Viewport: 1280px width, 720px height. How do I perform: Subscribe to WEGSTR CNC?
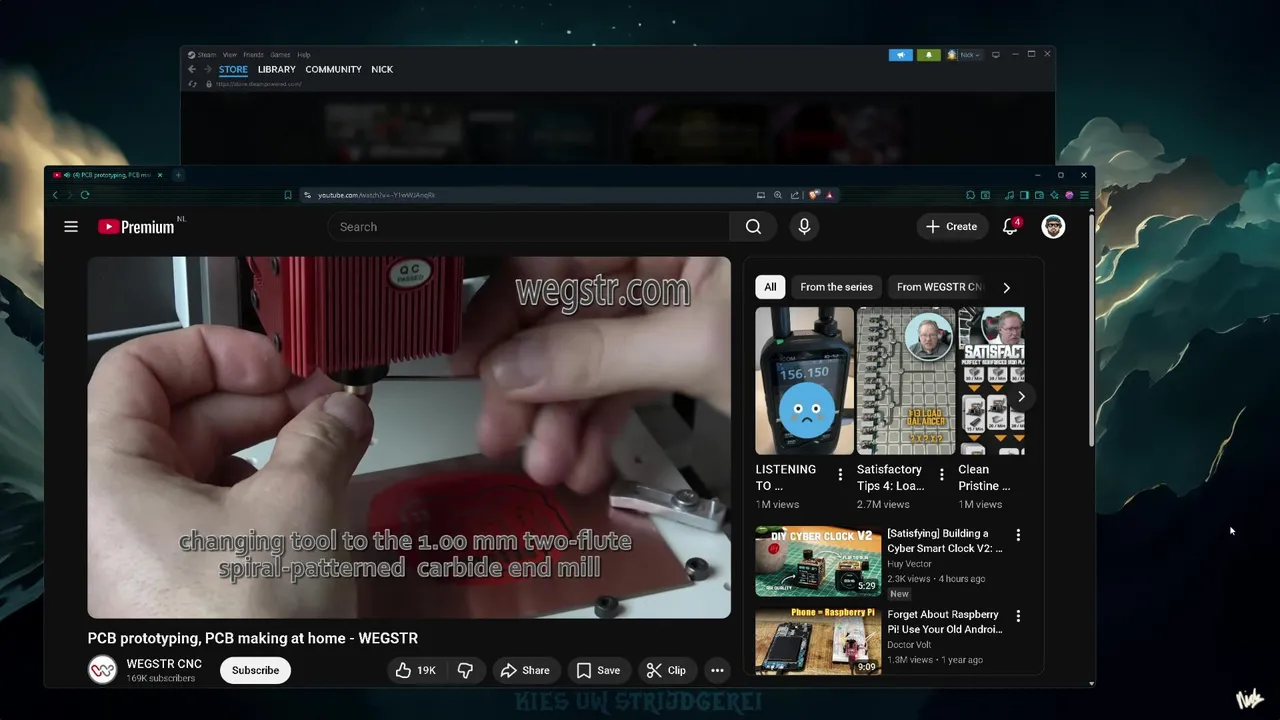(256, 671)
